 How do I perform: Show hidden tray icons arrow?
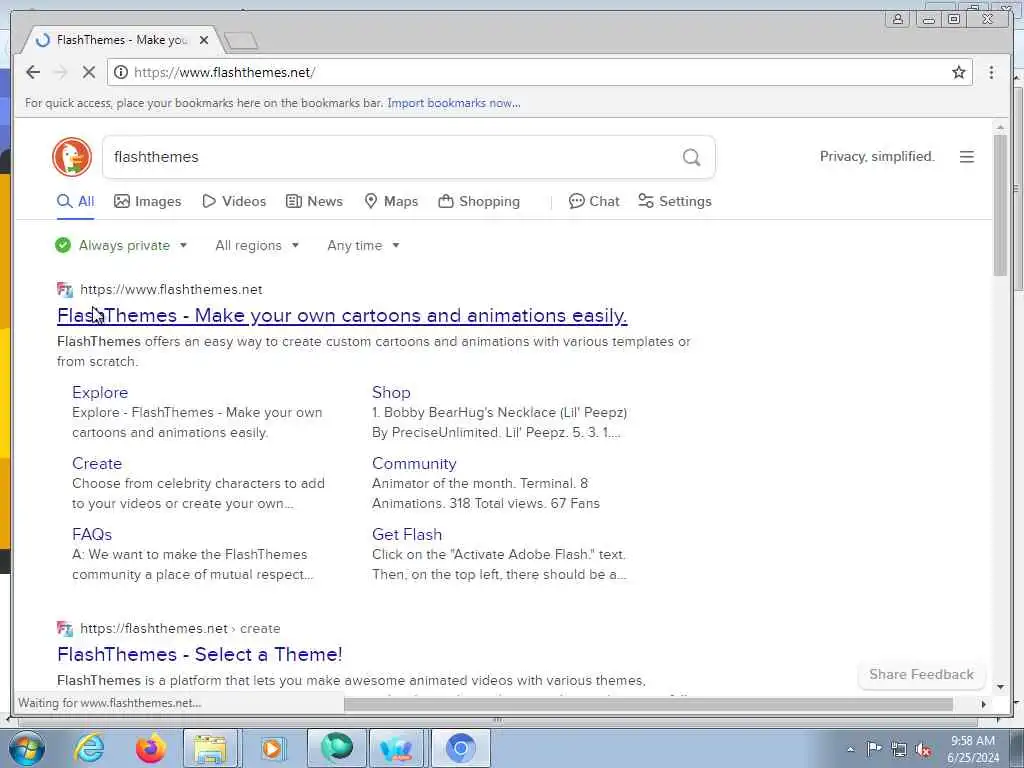point(850,750)
